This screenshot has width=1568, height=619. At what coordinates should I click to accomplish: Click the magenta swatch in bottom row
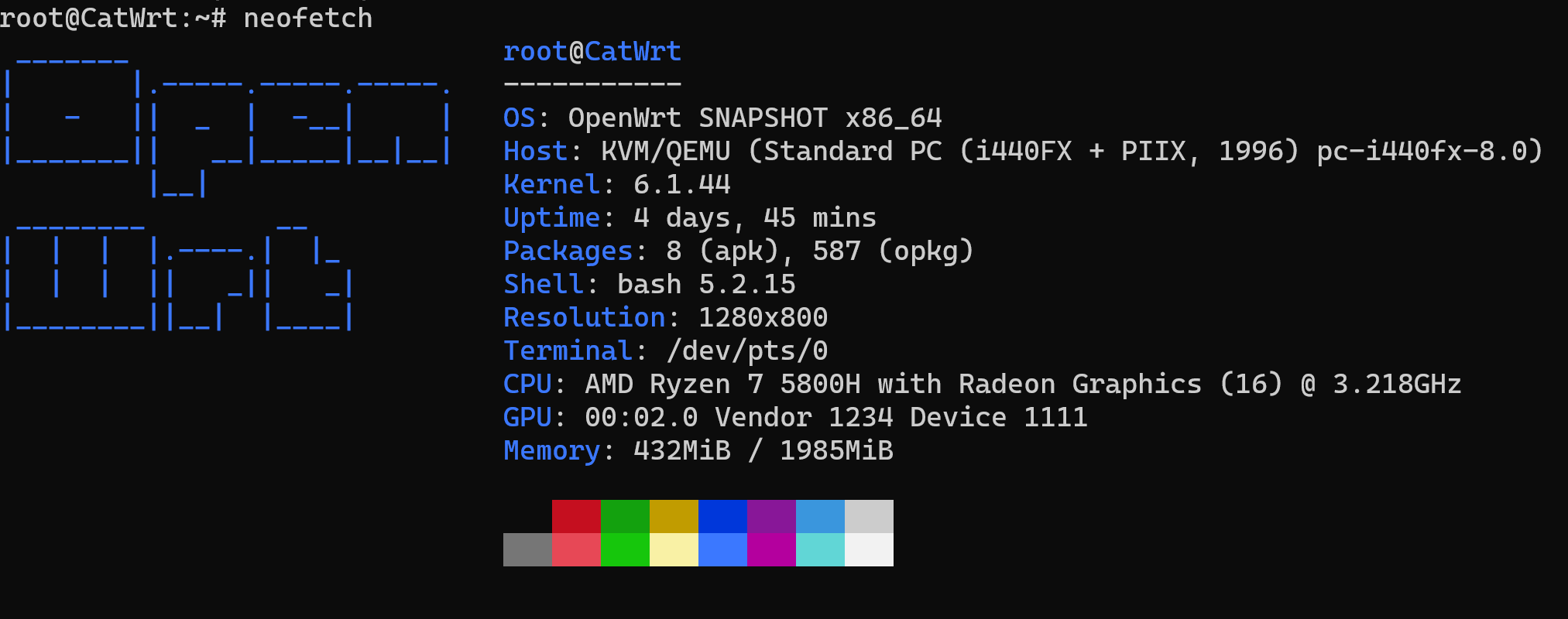pyautogui.click(x=771, y=549)
